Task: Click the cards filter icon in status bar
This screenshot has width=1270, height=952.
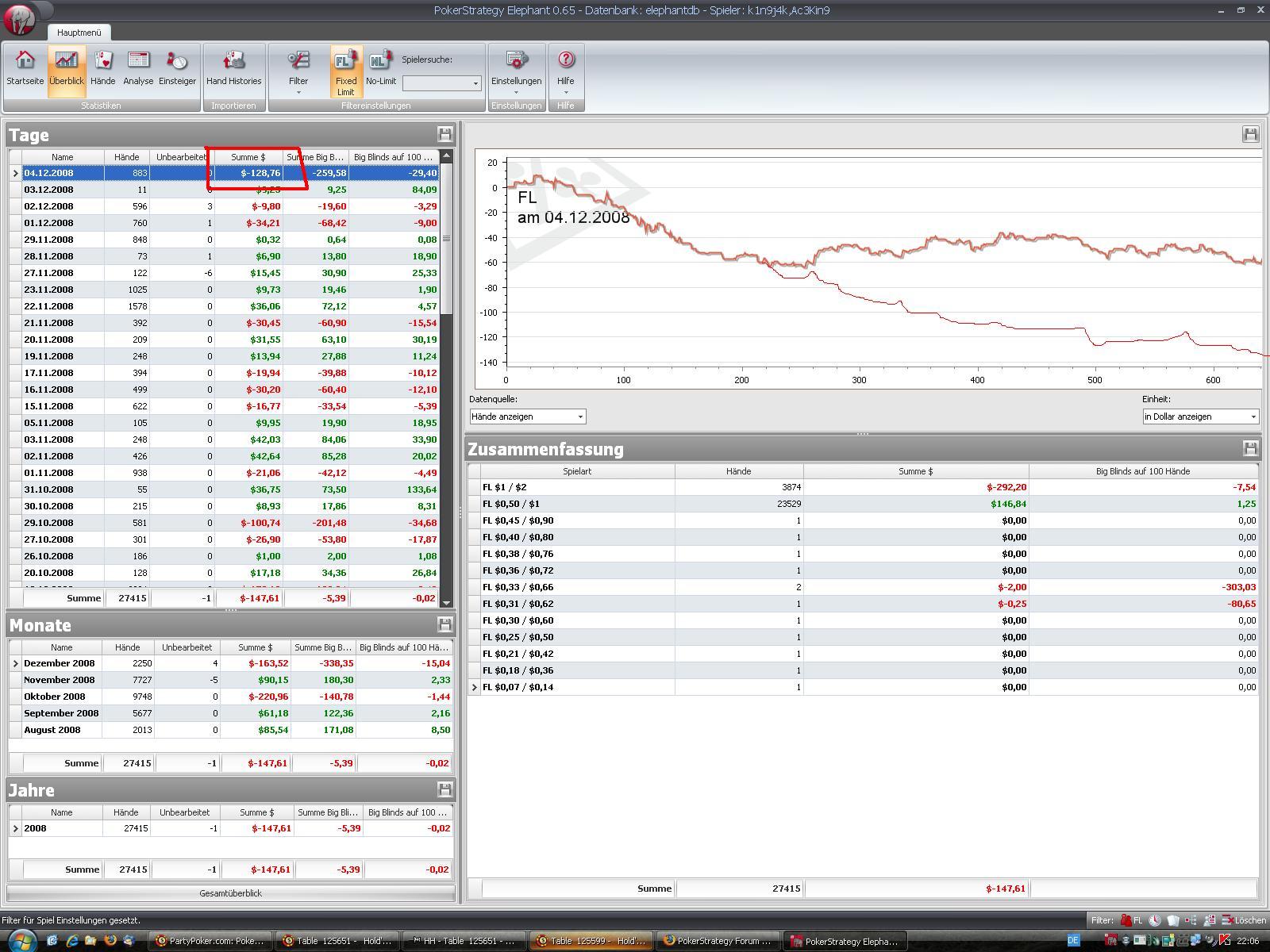Action: 1172,920
